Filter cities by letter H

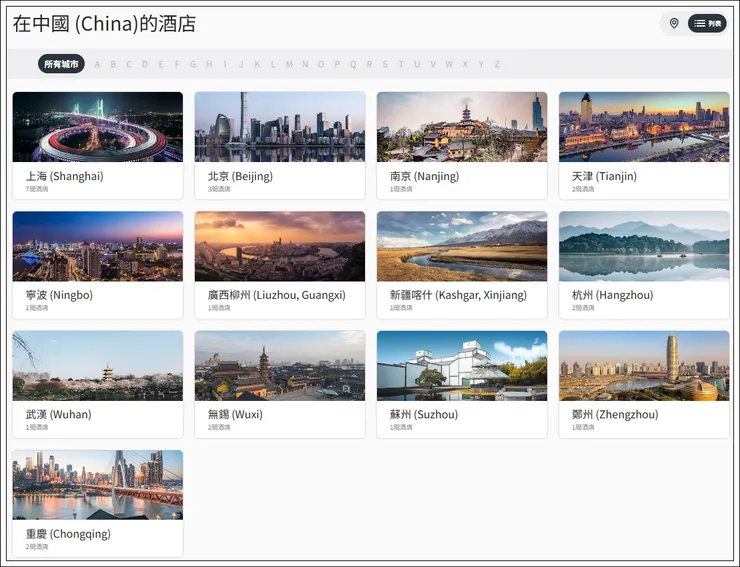pyautogui.click(x=209, y=64)
